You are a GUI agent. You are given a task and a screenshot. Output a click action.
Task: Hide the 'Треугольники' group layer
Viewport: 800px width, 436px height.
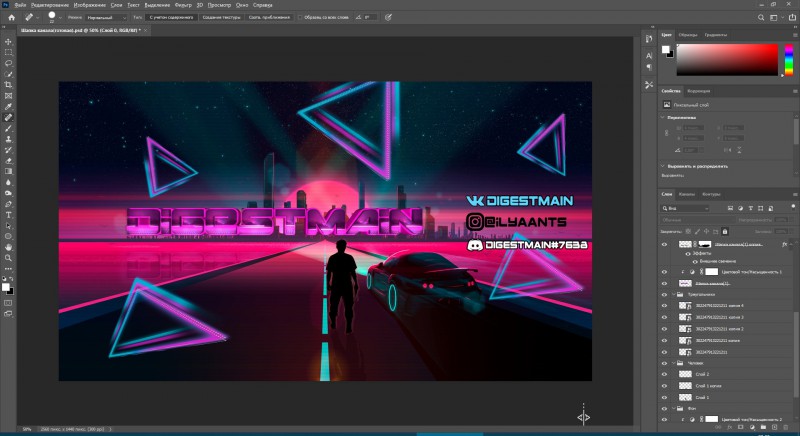664,295
